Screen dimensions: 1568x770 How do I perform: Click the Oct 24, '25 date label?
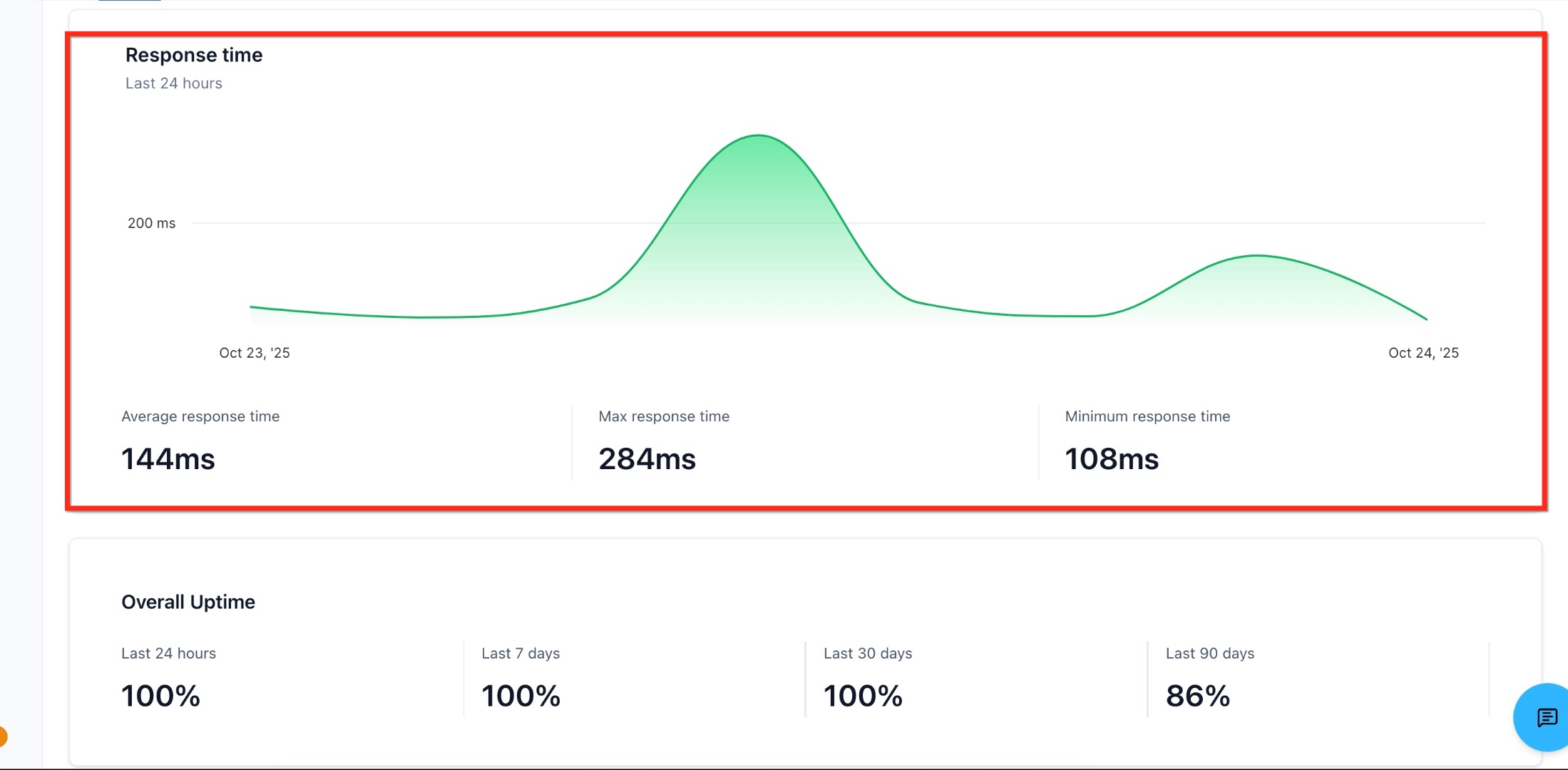point(1423,353)
